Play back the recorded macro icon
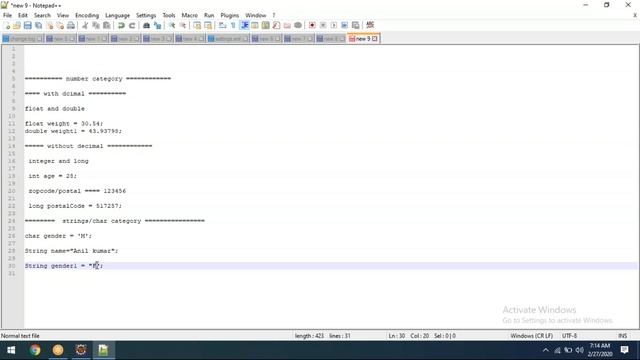Screen dimensions: 640x360 [334, 25]
